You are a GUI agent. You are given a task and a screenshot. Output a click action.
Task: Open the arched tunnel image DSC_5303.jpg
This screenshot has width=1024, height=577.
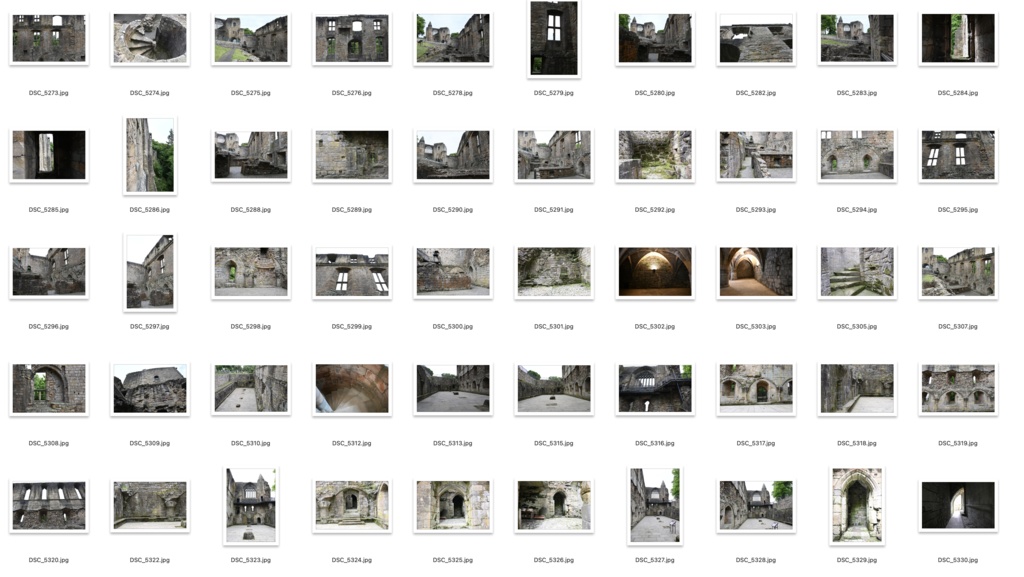(755, 271)
